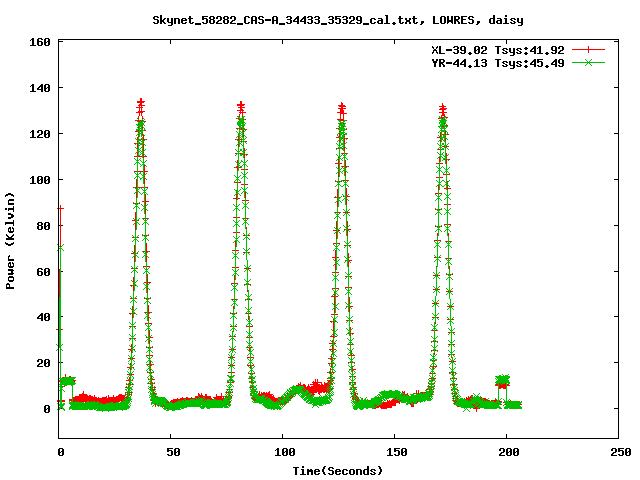The image size is (640, 480).
Task: Click the x-axis tick label 100
Action: coord(284,452)
